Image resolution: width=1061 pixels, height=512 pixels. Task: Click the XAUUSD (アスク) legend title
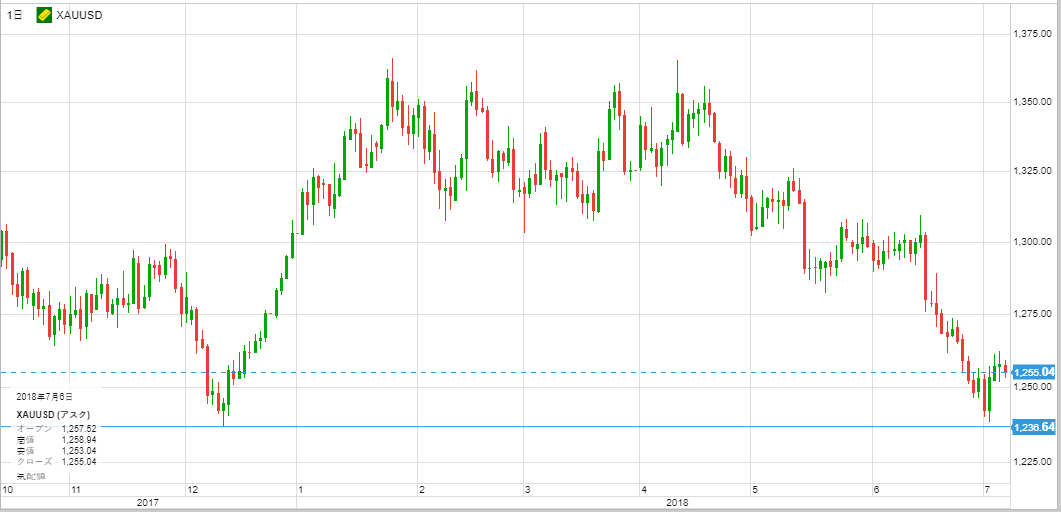pyautogui.click(x=54, y=414)
